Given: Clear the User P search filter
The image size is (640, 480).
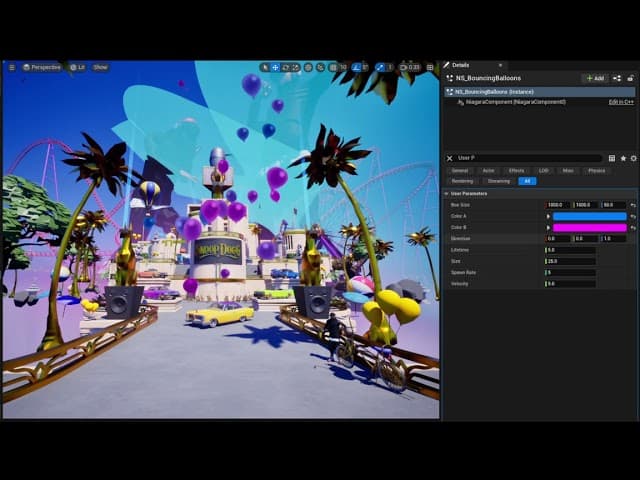Looking at the screenshot, I should pos(449,158).
